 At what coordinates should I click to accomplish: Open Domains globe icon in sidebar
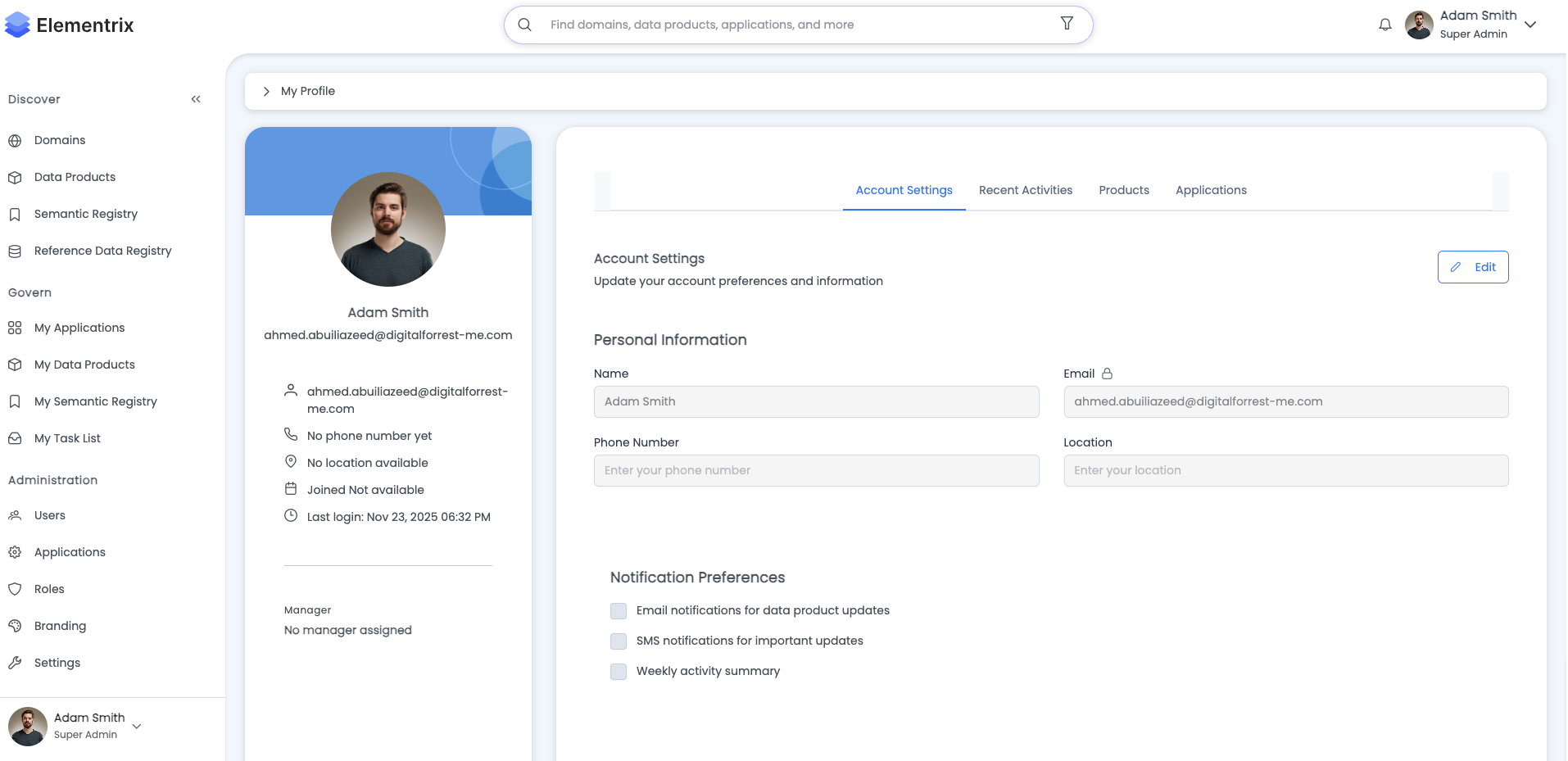(15, 140)
